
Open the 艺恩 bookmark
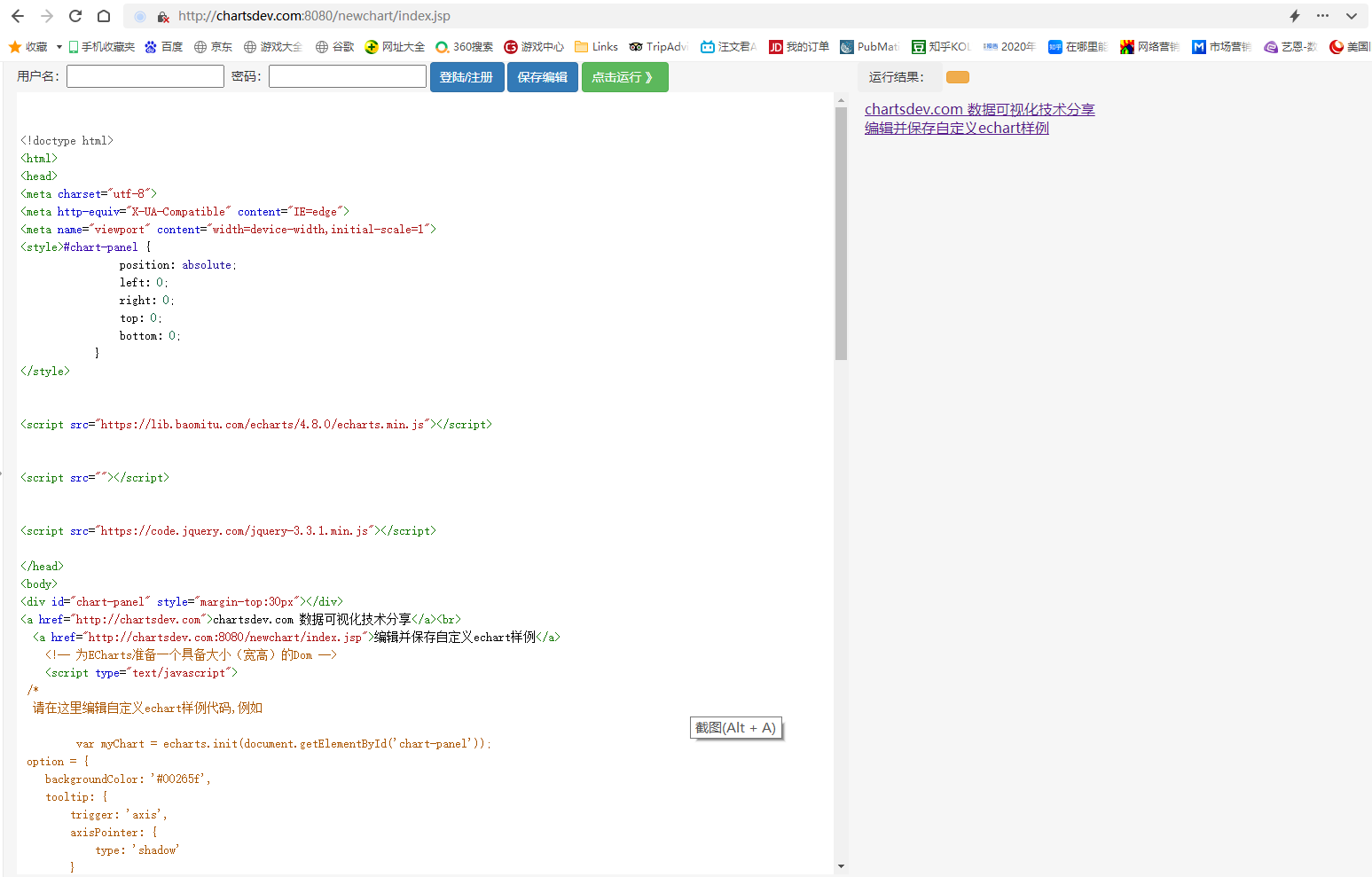(1290, 46)
